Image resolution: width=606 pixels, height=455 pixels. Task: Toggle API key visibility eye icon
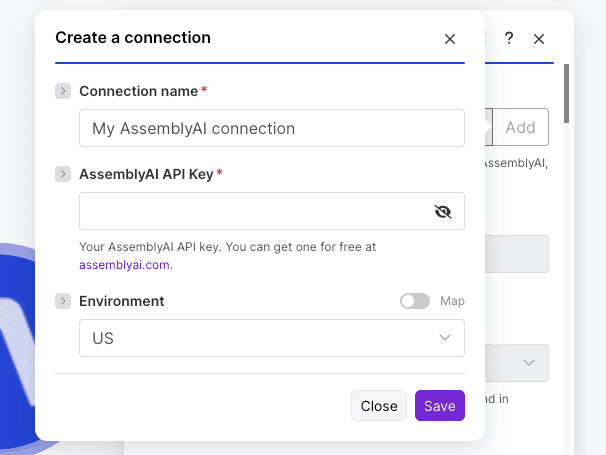(x=443, y=211)
